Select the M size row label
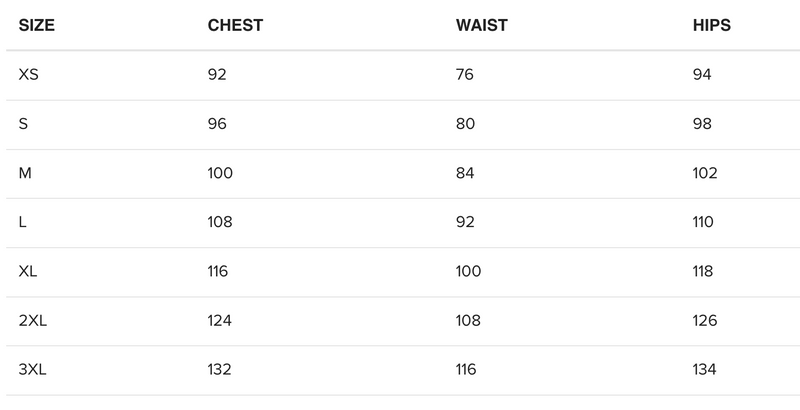 (x=25, y=173)
